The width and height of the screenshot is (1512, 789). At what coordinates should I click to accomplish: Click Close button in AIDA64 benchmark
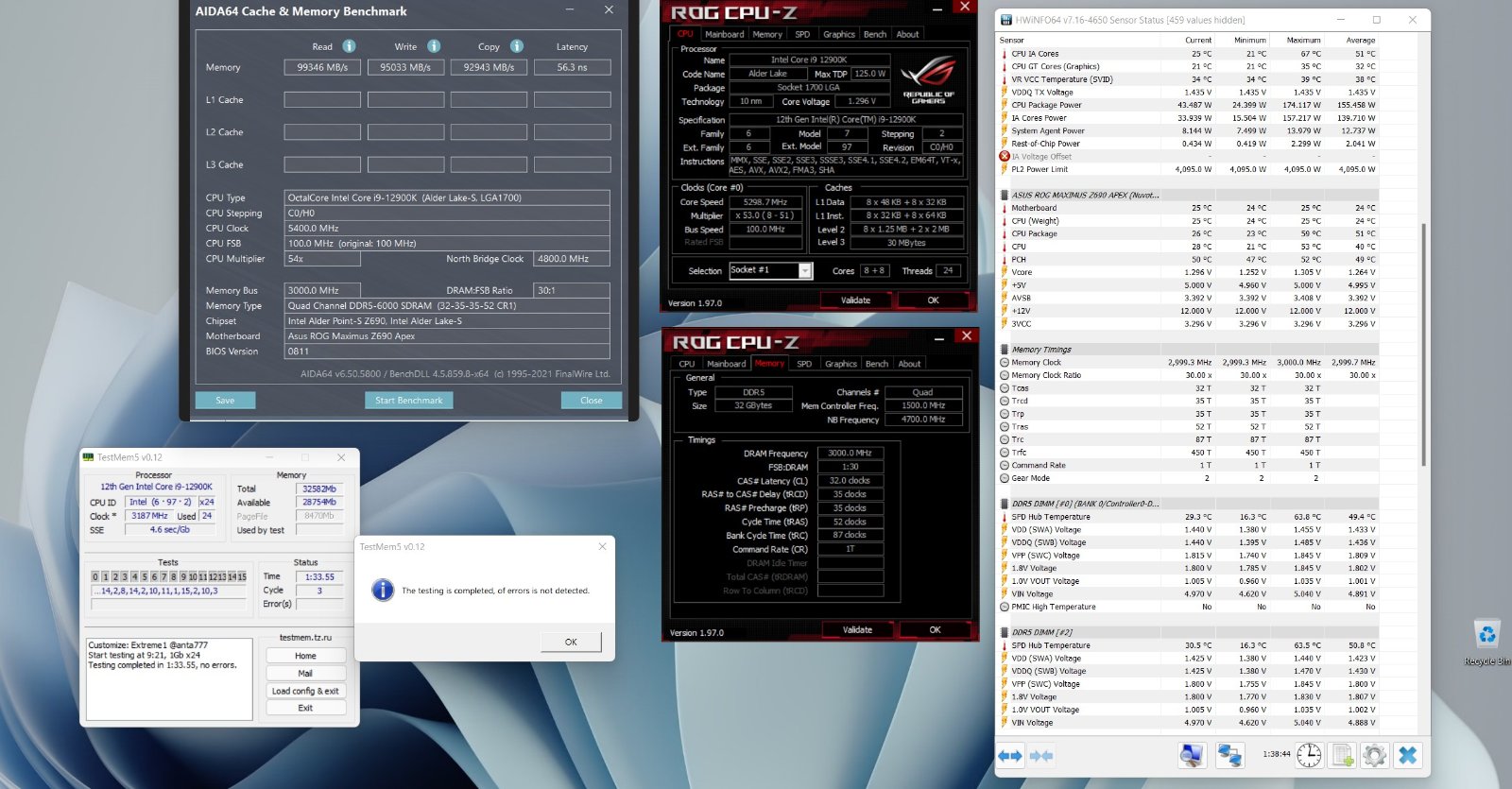[x=592, y=401]
